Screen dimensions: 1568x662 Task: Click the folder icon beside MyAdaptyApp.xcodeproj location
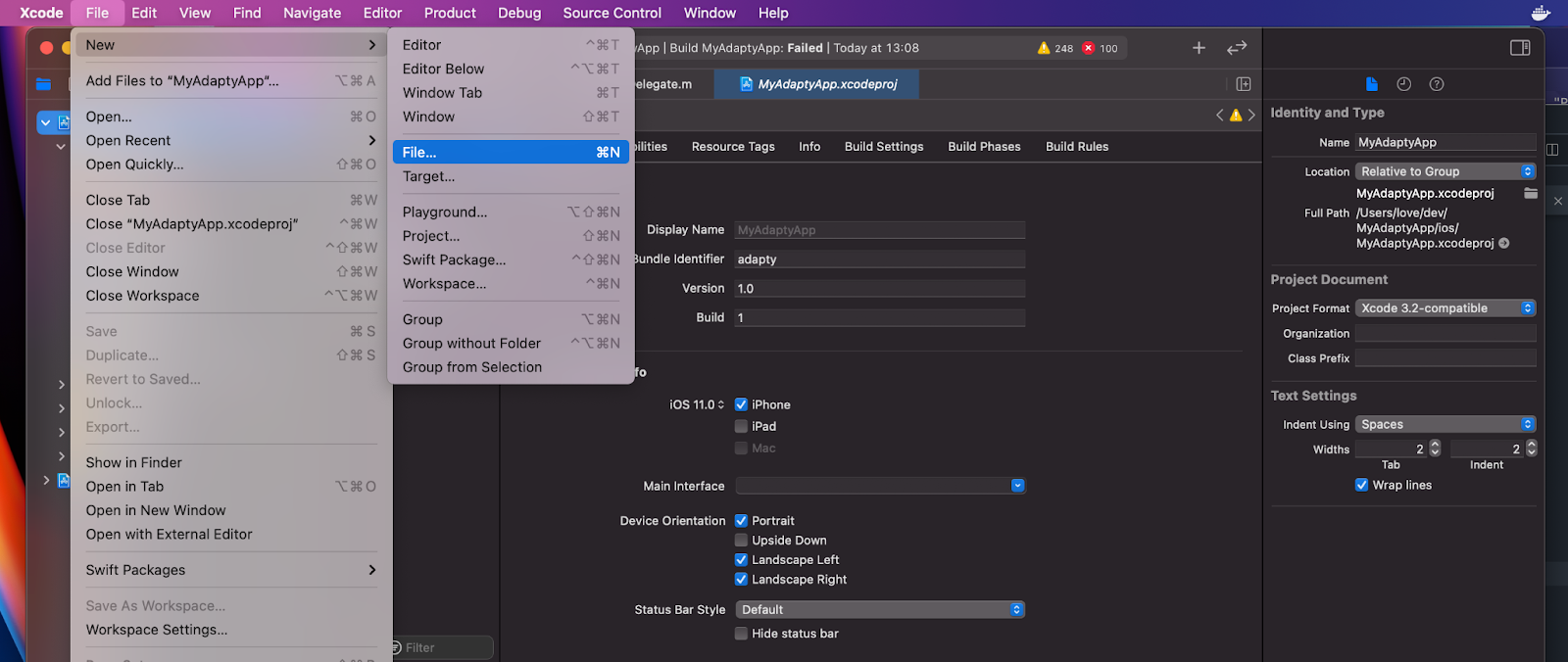pyautogui.click(x=1530, y=193)
